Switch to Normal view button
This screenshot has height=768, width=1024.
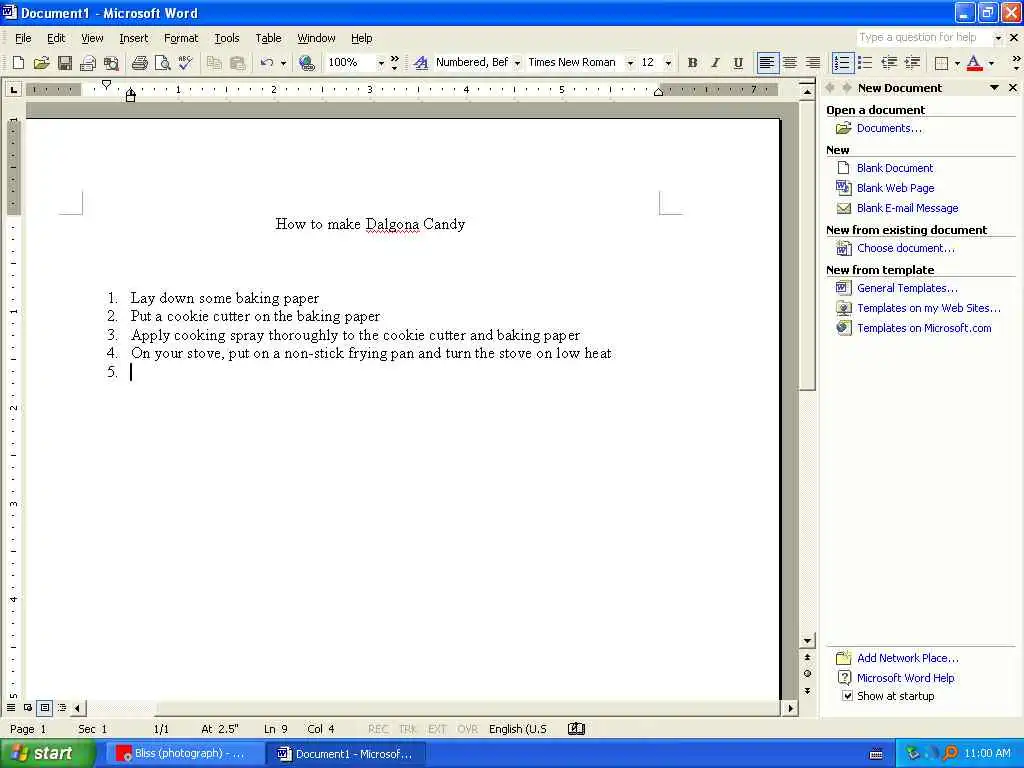[x=11, y=707]
